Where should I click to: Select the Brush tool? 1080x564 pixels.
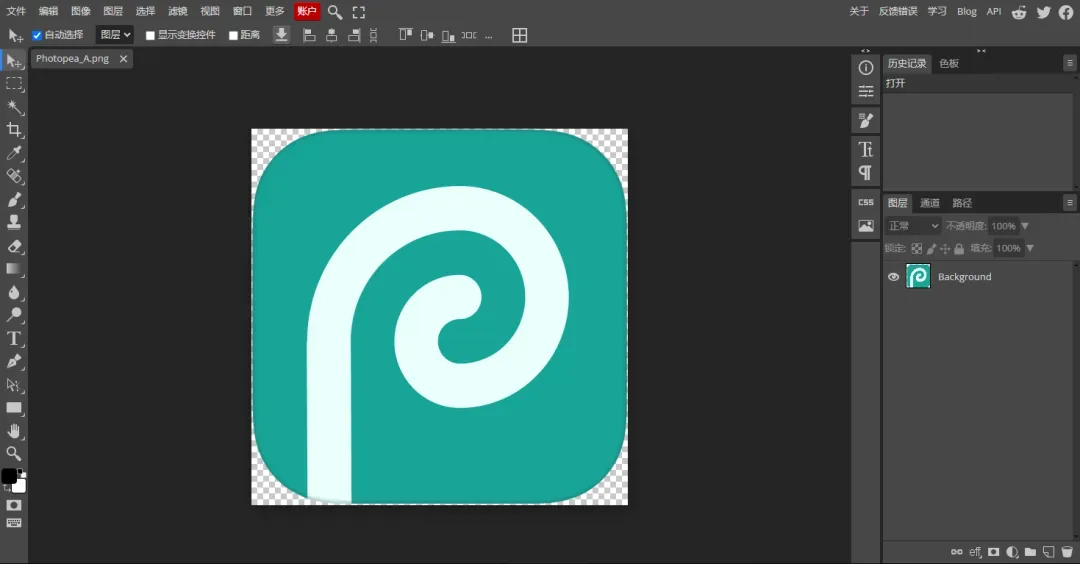[14, 200]
